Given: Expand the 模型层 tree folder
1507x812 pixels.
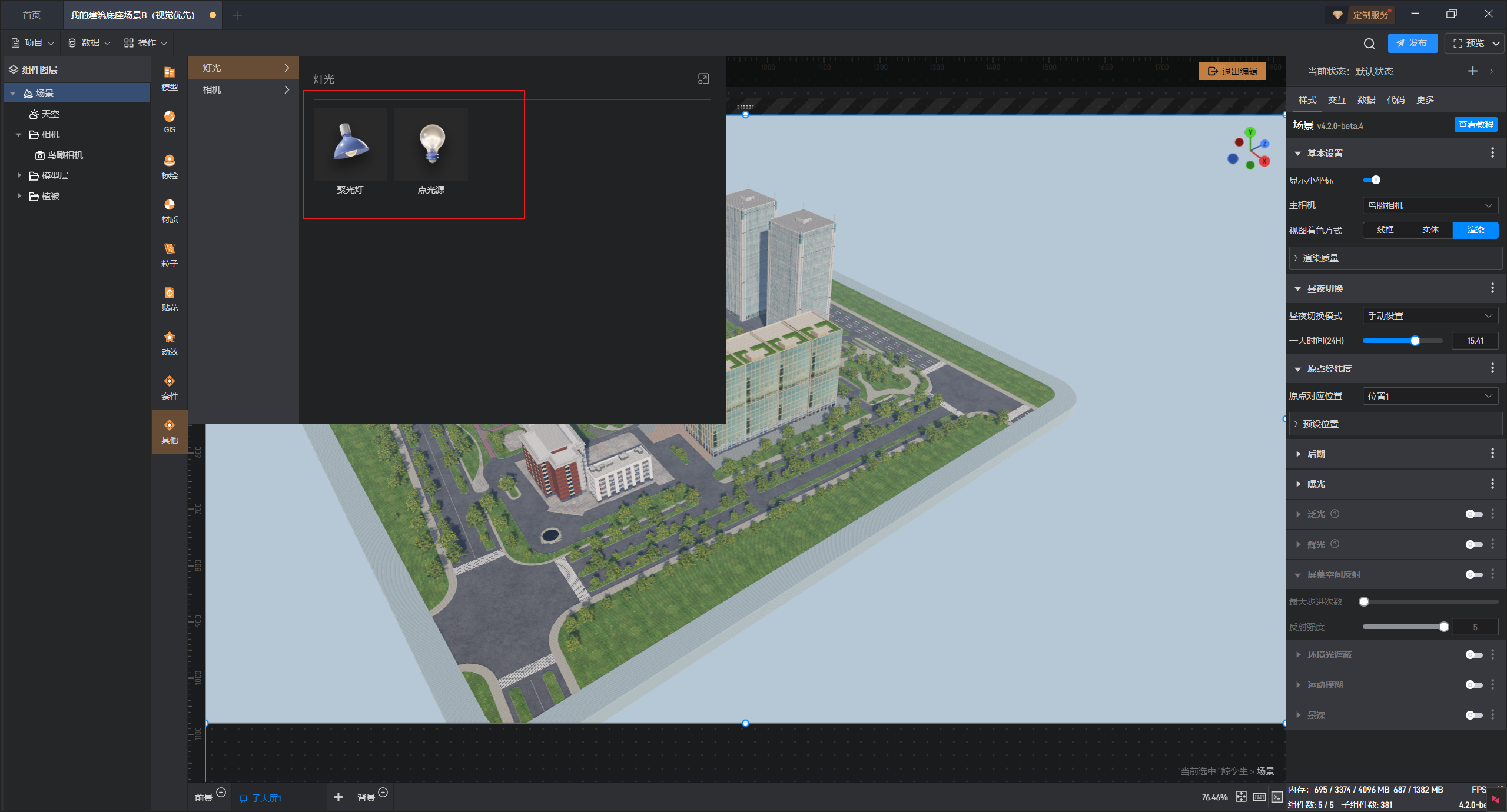Looking at the screenshot, I should pos(19,175).
